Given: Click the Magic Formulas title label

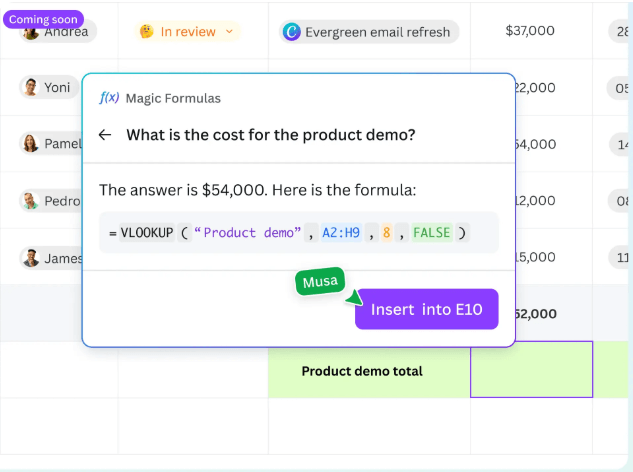Looking at the screenshot, I should click(173, 98).
